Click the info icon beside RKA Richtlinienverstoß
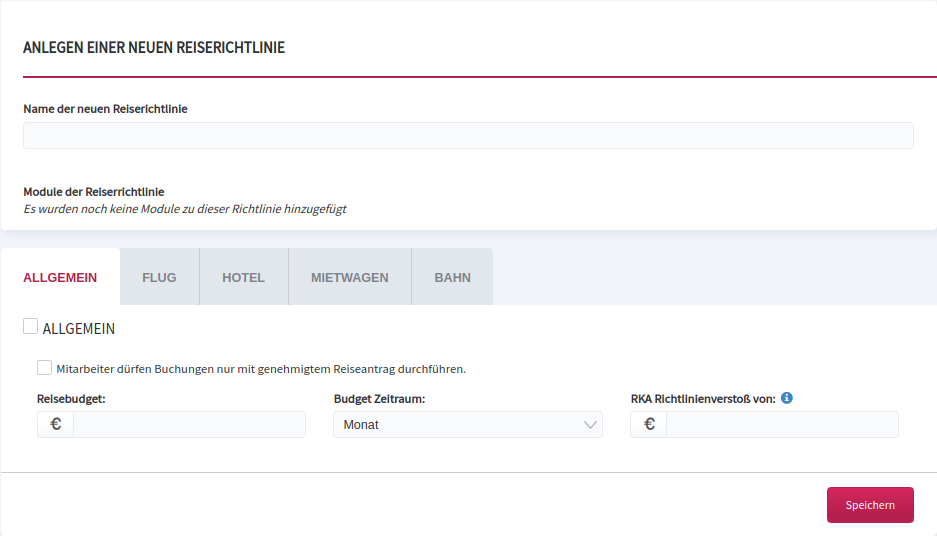The width and height of the screenshot is (937, 536). click(786, 398)
